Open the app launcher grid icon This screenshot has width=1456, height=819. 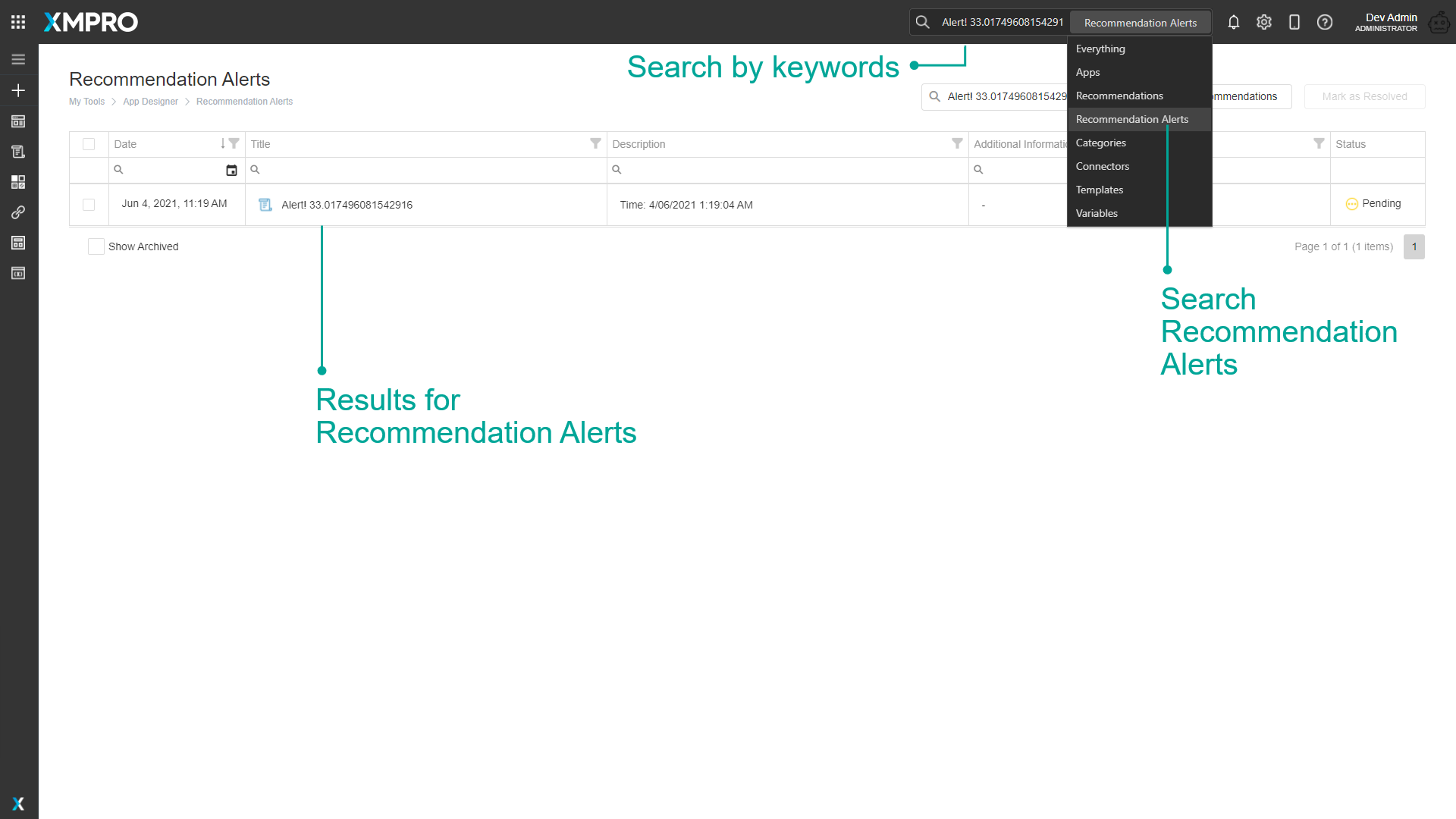pyautogui.click(x=17, y=21)
